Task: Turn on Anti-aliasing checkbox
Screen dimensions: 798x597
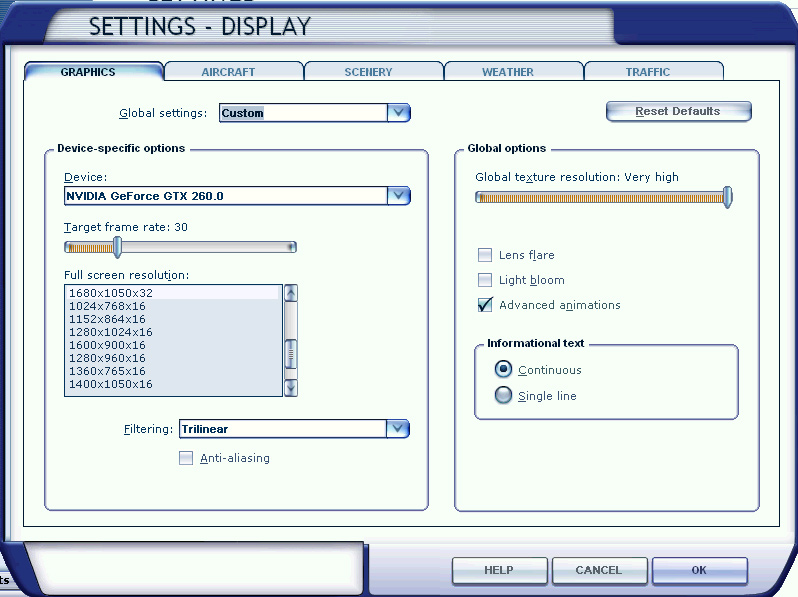Action: click(x=185, y=458)
